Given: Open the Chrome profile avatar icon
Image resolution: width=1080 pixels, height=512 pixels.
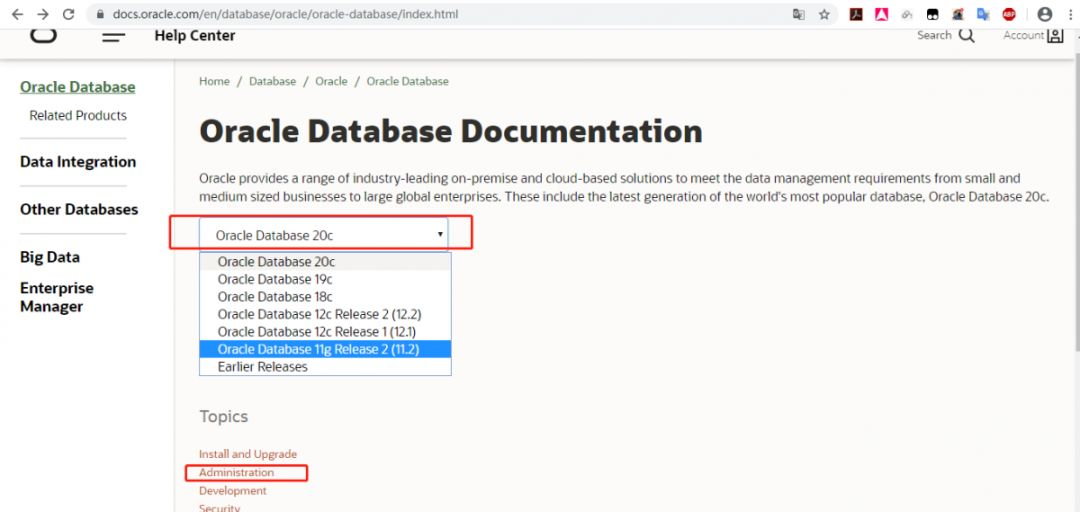Looking at the screenshot, I should coord(1045,14).
